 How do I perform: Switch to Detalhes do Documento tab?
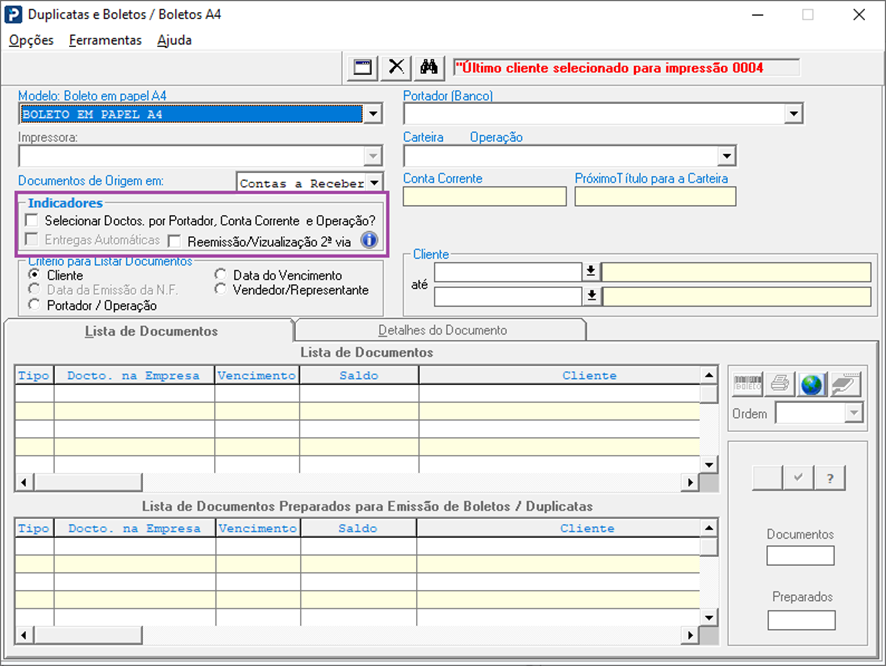pyautogui.click(x=442, y=330)
